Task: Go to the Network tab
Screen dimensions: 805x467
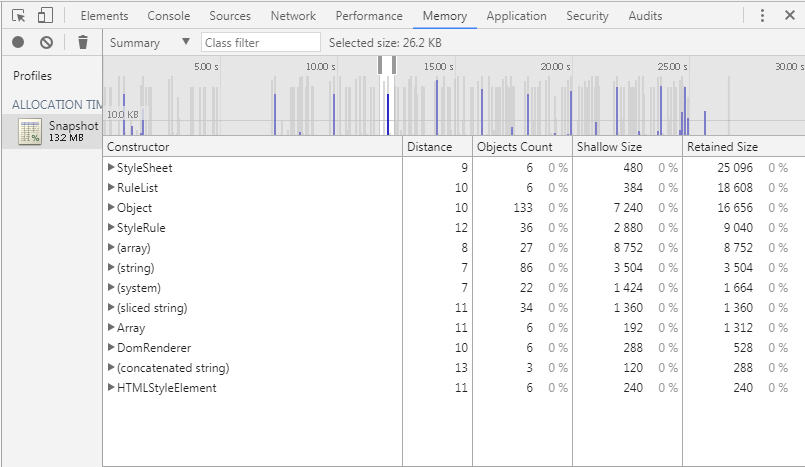Action: click(293, 16)
